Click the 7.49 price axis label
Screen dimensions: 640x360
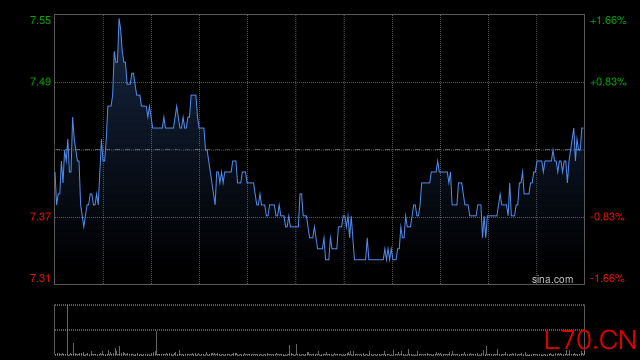click(x=40, y=82)
